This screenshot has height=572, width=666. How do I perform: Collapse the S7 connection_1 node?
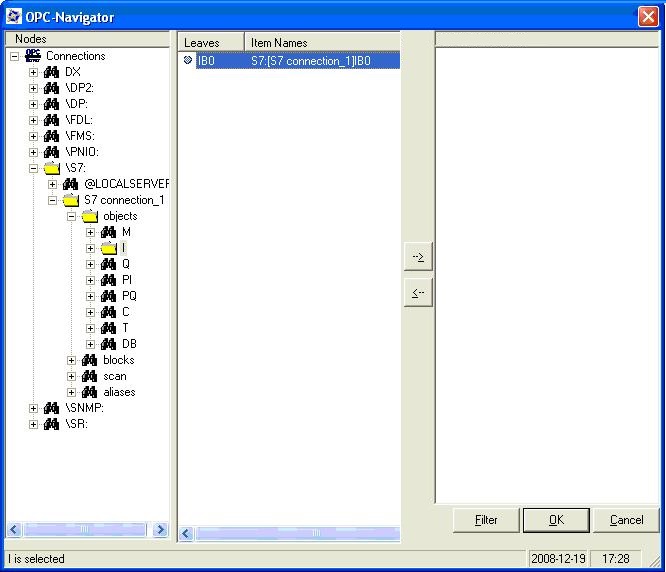(52, 200)
